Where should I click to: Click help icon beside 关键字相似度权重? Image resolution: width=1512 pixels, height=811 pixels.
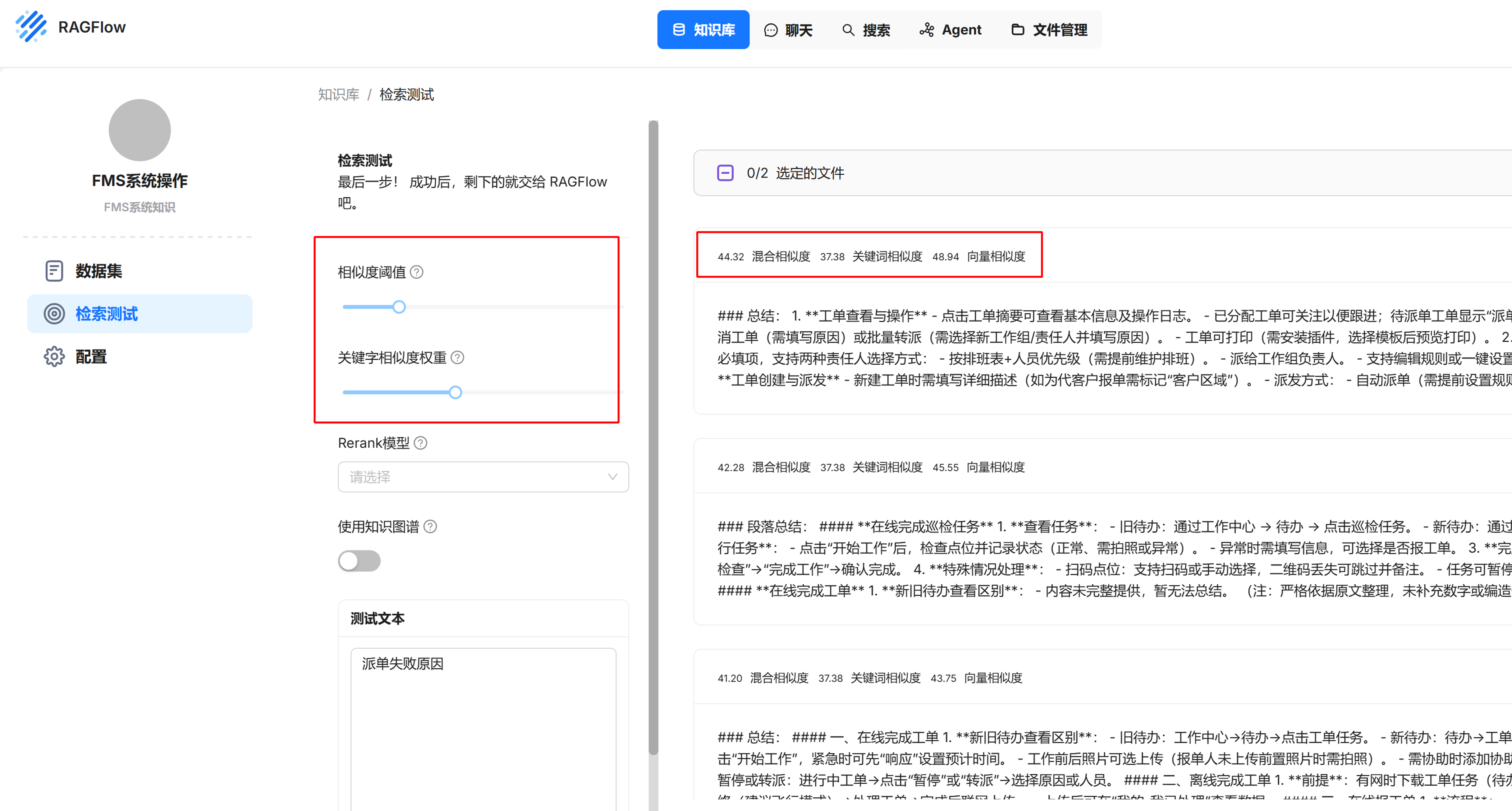[457, 357]
